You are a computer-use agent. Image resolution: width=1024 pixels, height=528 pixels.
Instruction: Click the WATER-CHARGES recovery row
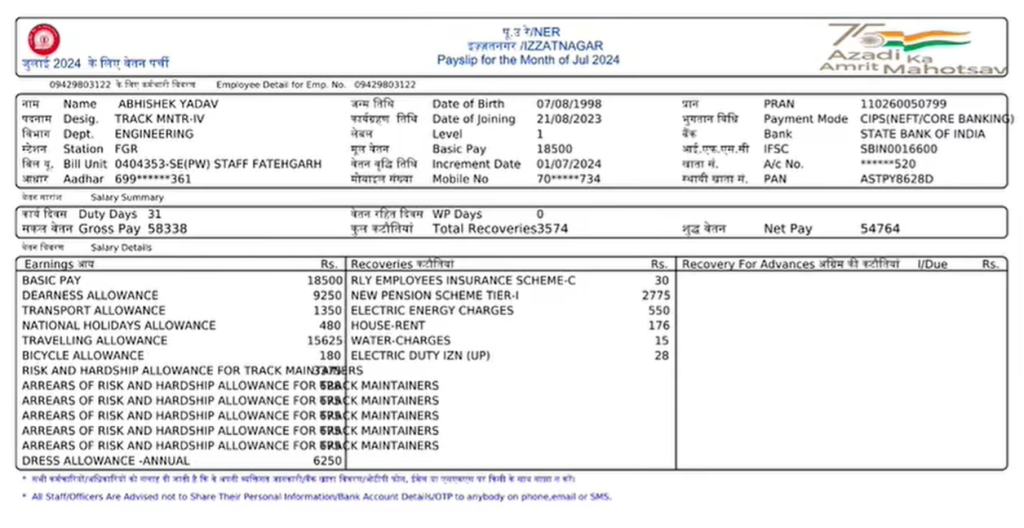click(510, 340)
